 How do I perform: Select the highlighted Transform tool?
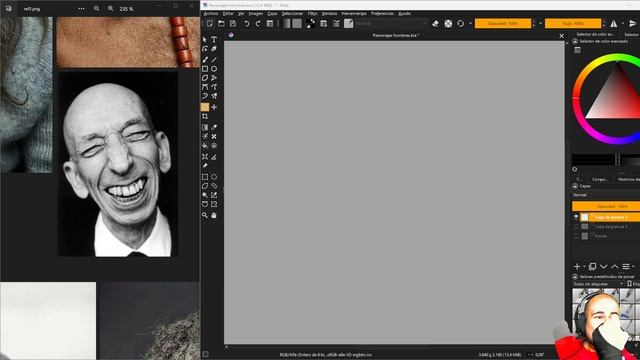coord(205,107)
